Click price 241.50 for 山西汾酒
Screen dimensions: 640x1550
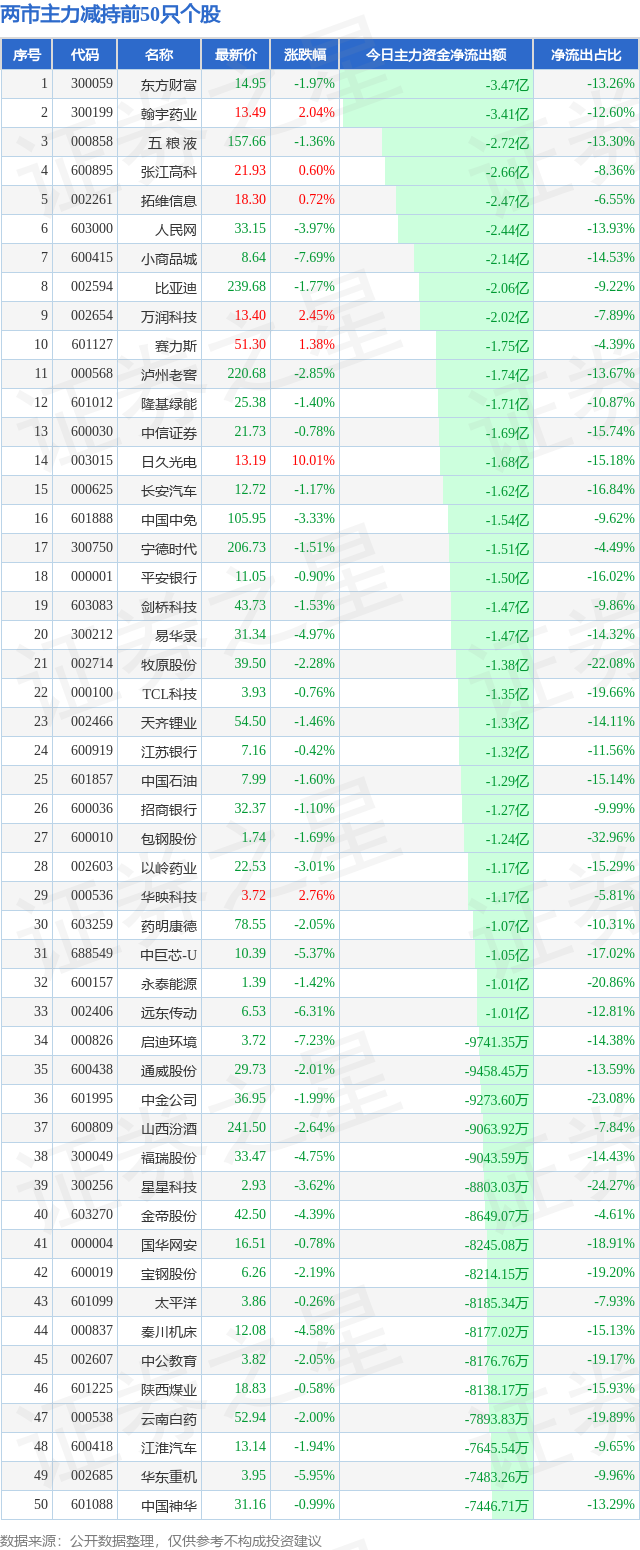click(x=247, y=1128)
